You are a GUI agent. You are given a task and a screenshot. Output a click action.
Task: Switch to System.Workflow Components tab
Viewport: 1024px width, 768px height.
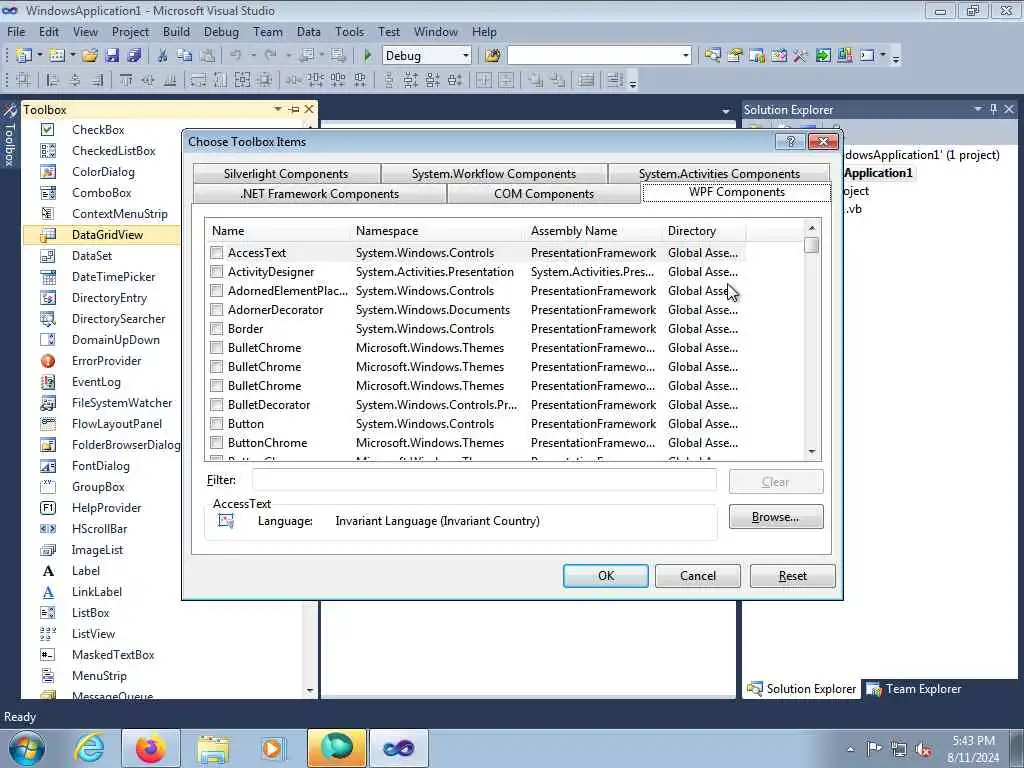(x=494, y=174)
